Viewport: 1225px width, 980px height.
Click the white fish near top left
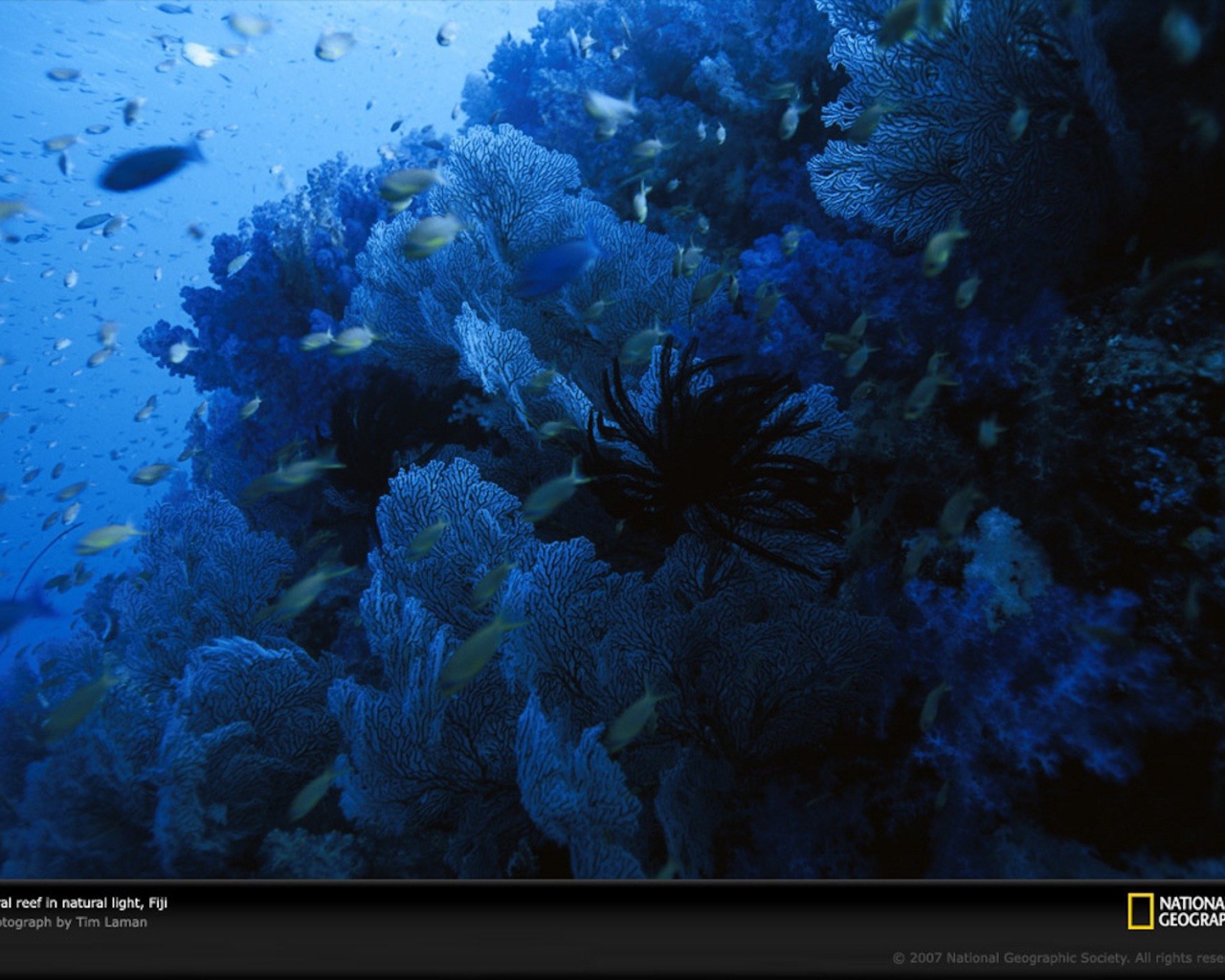(x=199, y=55)
